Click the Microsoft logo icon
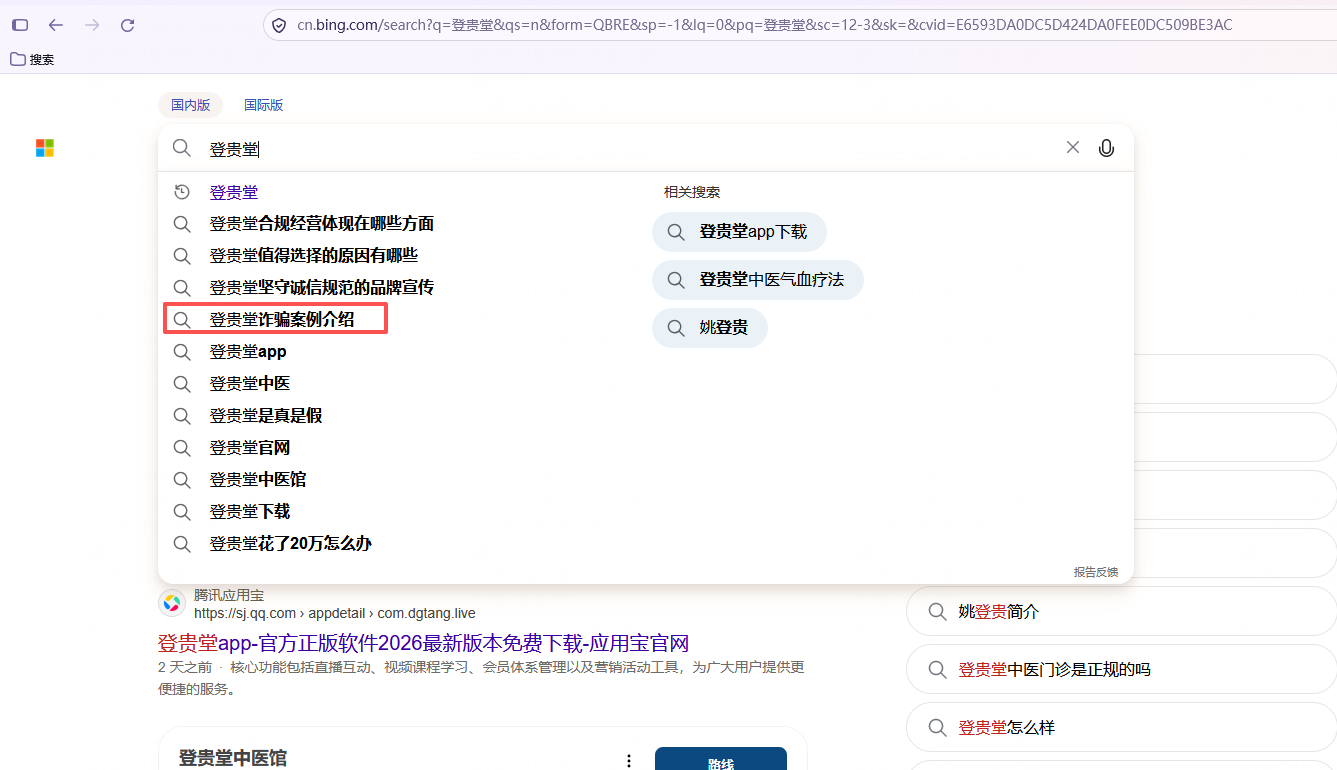1337x770 pixels. point(45,148)
